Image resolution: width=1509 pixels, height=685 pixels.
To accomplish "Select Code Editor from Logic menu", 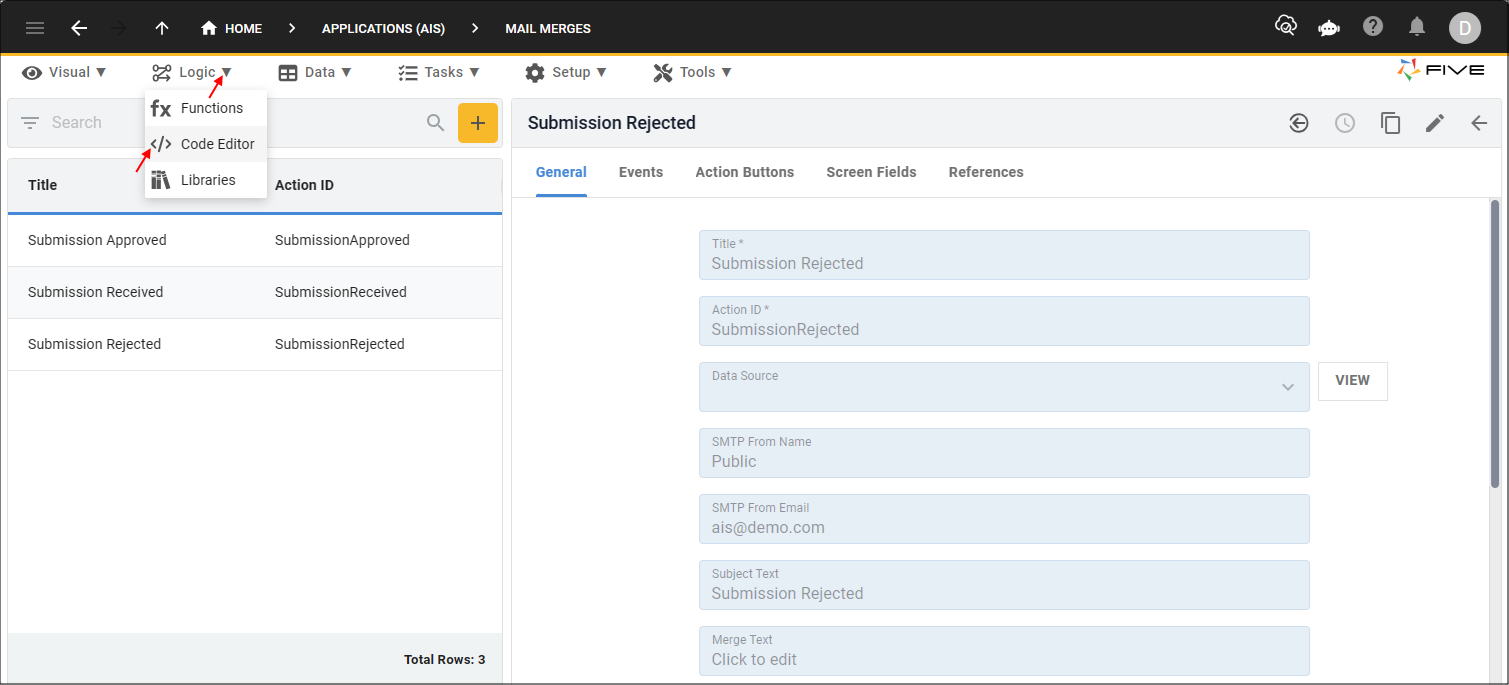I will point(217,144).
